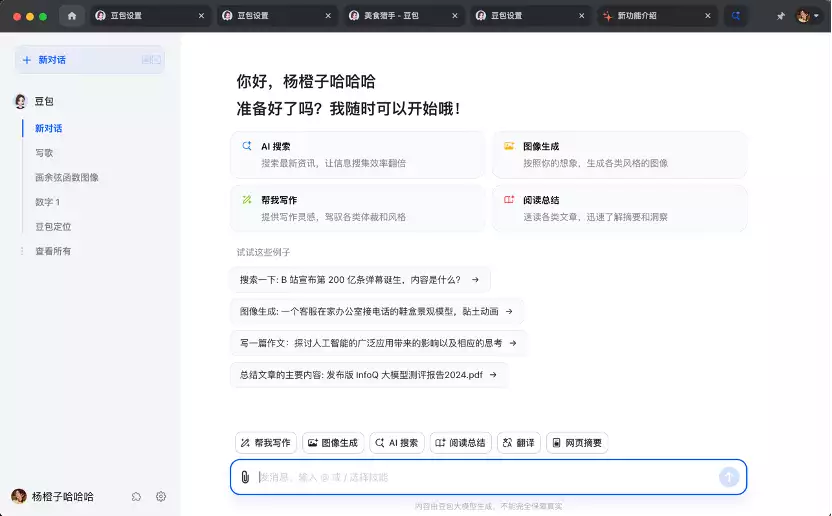The image size is (832, 516).
Task: Focus the message input field
Action: (x=486, y=477)
